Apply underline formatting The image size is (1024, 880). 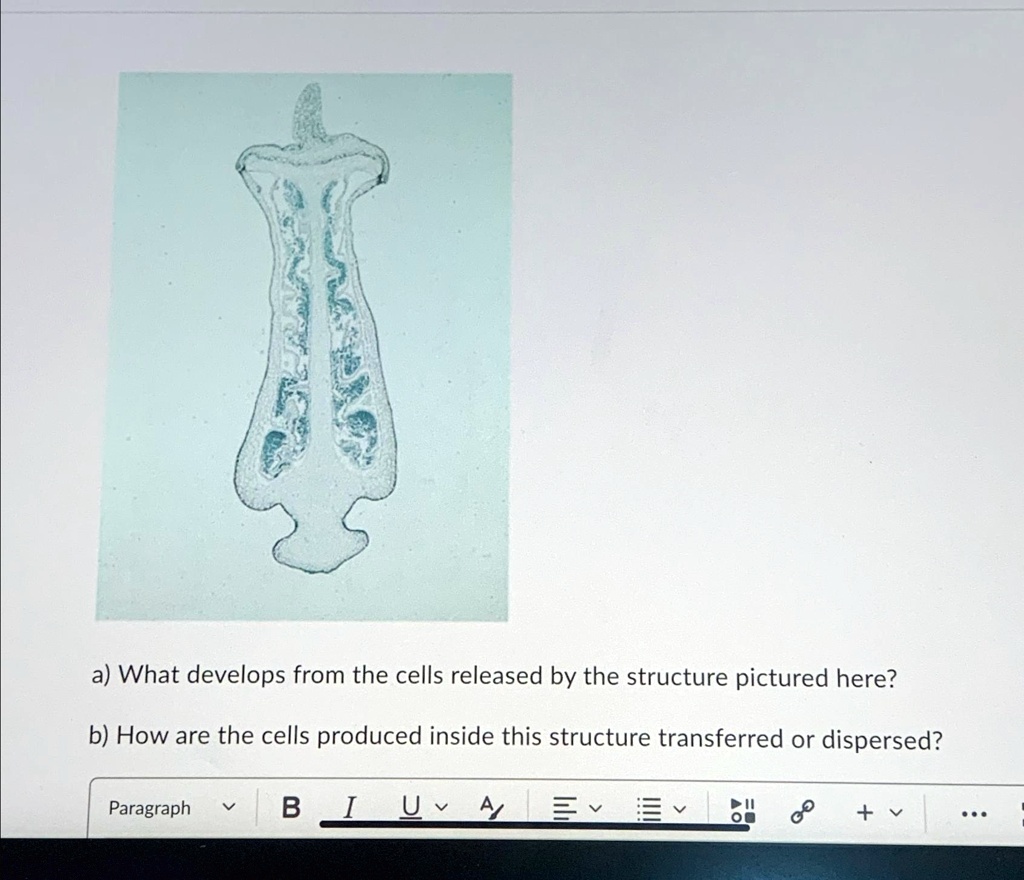click(x=410, y=808)
